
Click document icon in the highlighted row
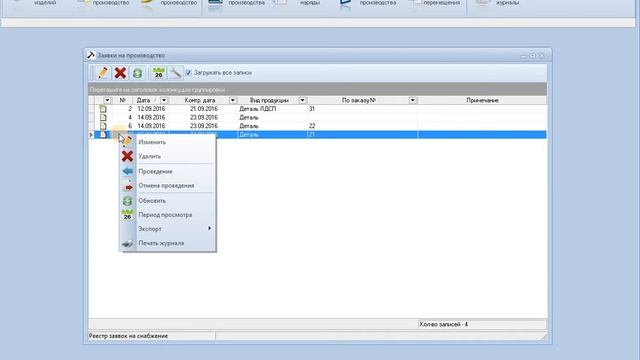click(x=103, y=134)
